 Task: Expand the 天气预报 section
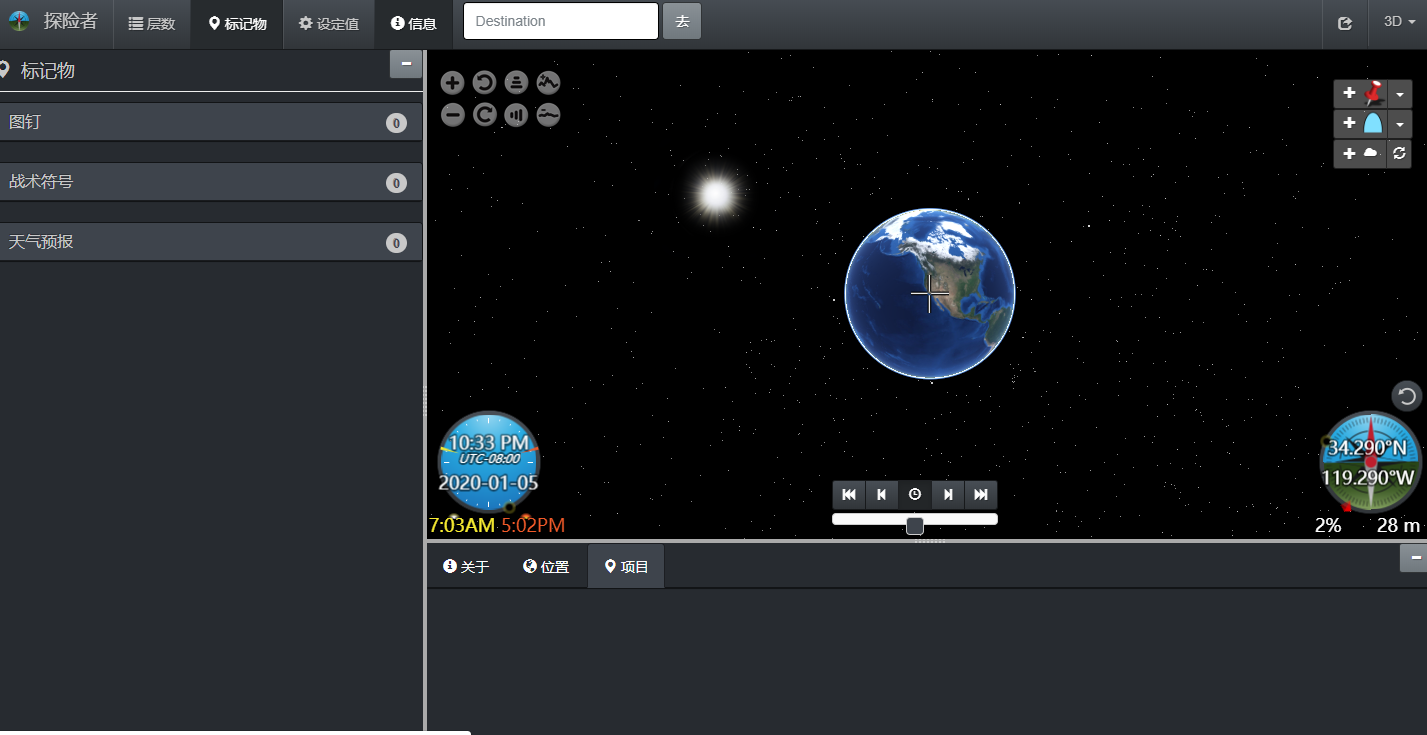(210, 242)
